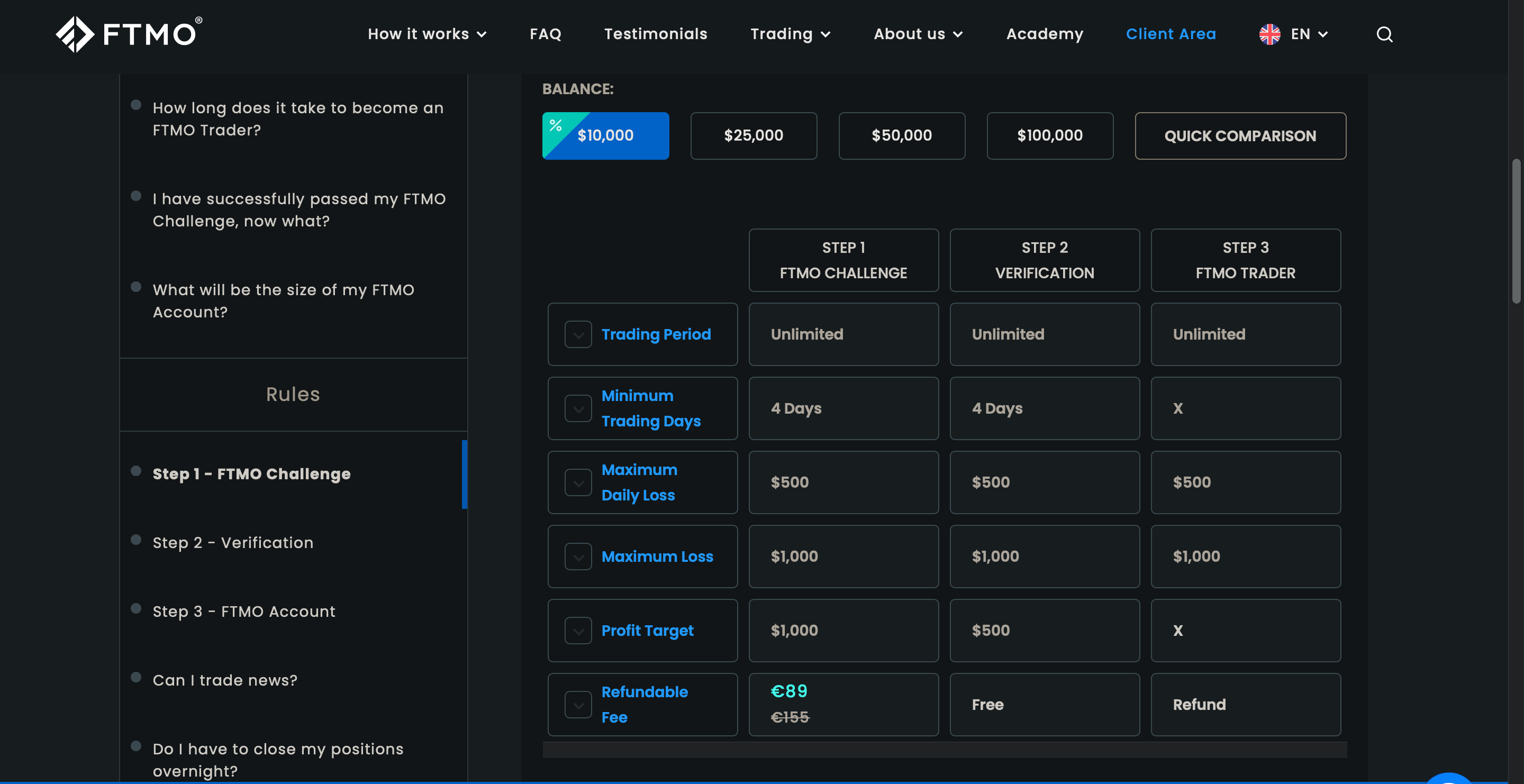Click Unlimited cell under FTMO Trader
Viewport: 1524px width, 784px height.
click(x=1245, y=334)
